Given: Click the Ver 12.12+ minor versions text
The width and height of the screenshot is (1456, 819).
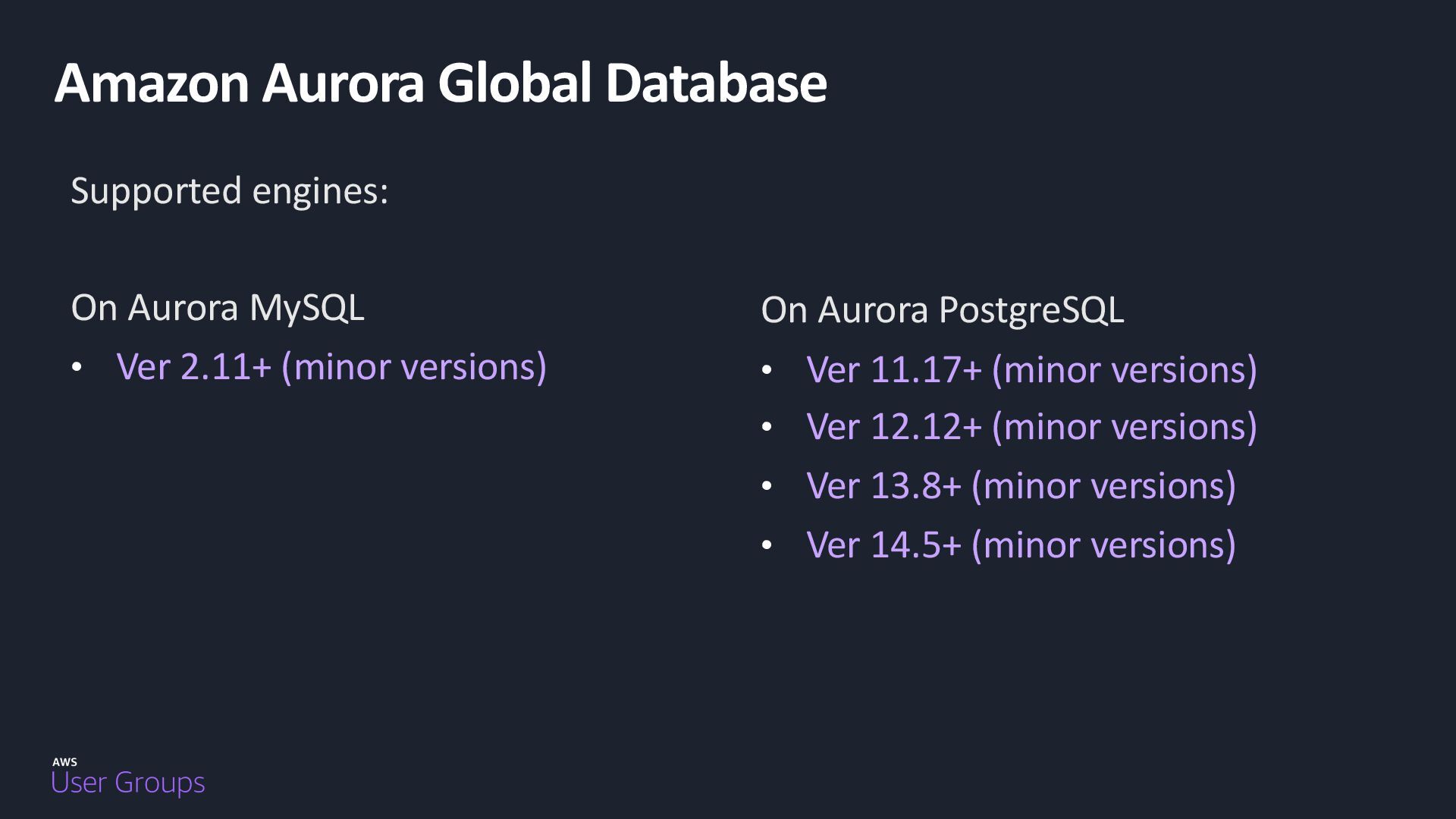Looking at the screenshot, I should pos(1031,426).
